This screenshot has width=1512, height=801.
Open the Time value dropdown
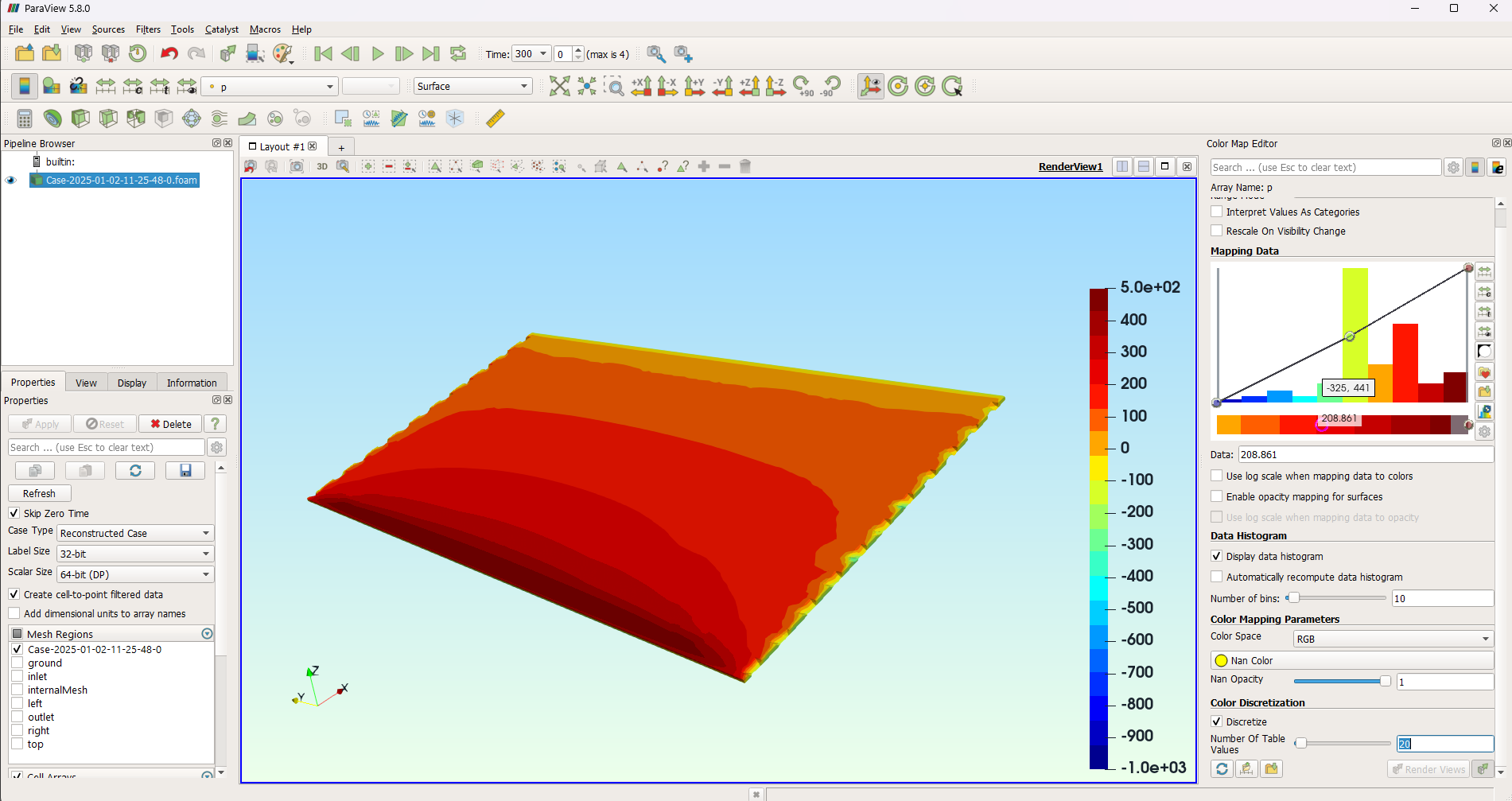click(531, 54)
